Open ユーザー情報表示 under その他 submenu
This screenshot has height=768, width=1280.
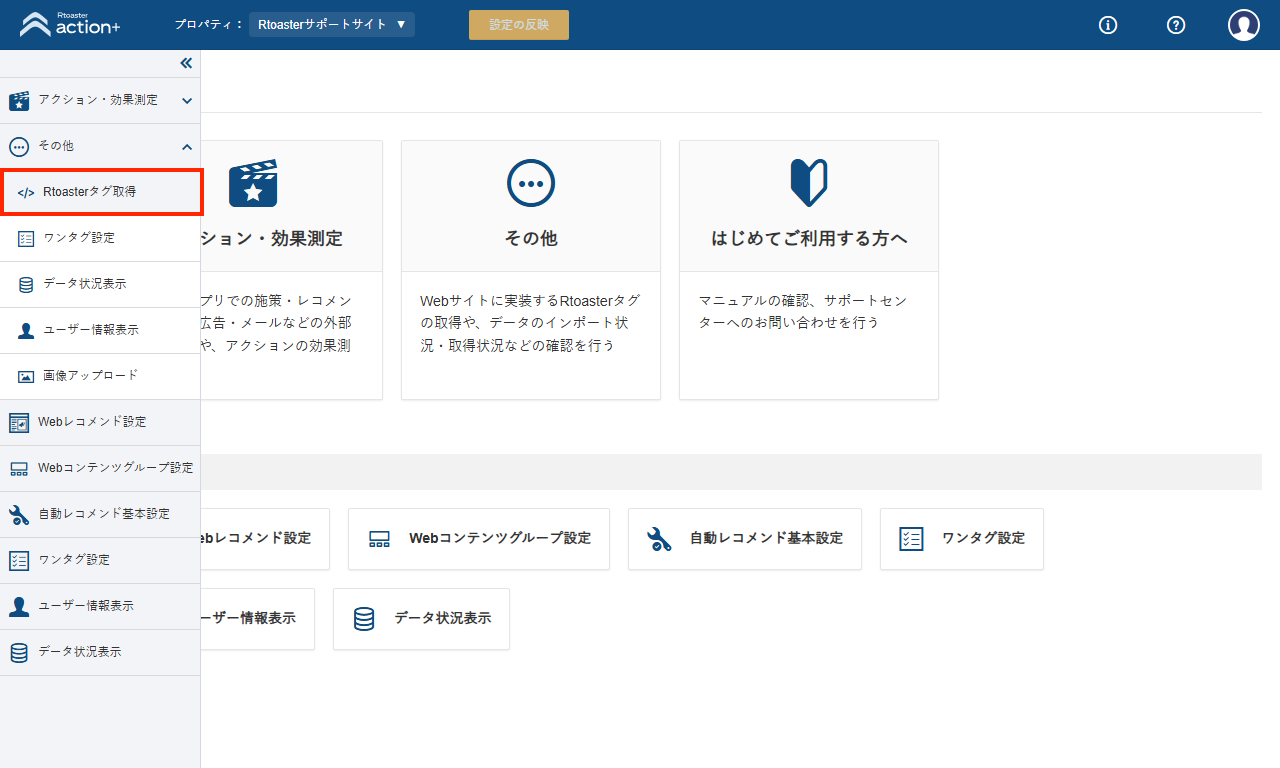point(100,330)
